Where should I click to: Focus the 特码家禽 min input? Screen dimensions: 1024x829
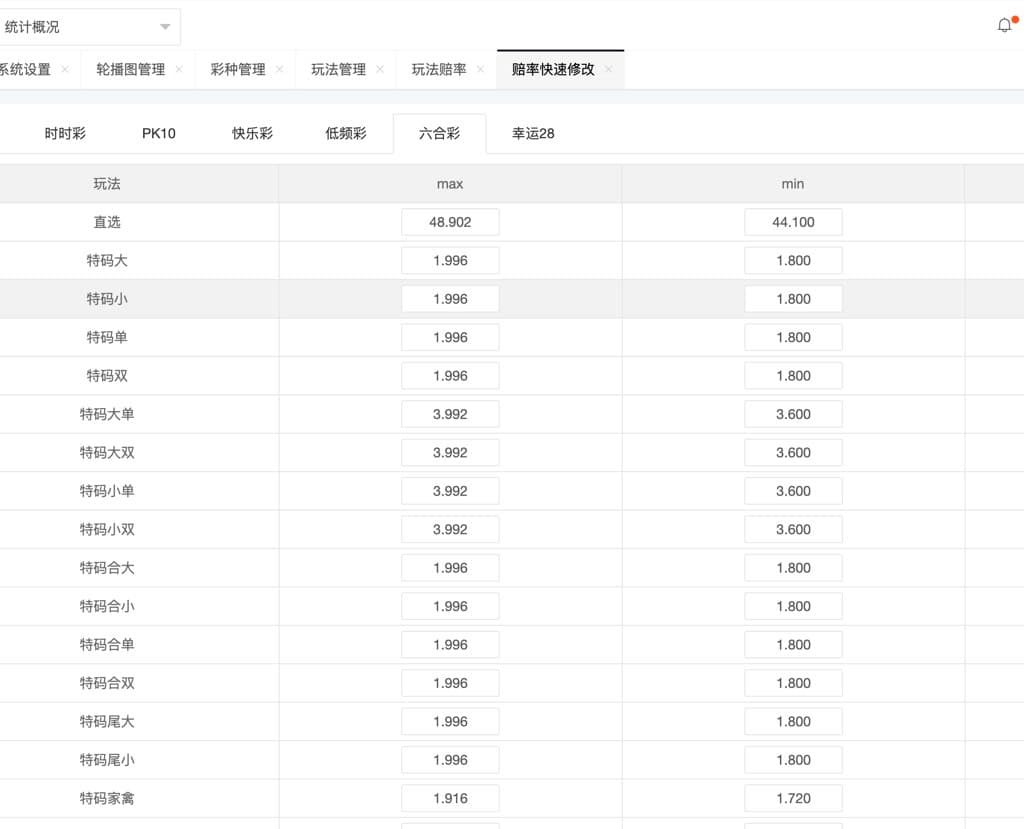pos(793,798)
